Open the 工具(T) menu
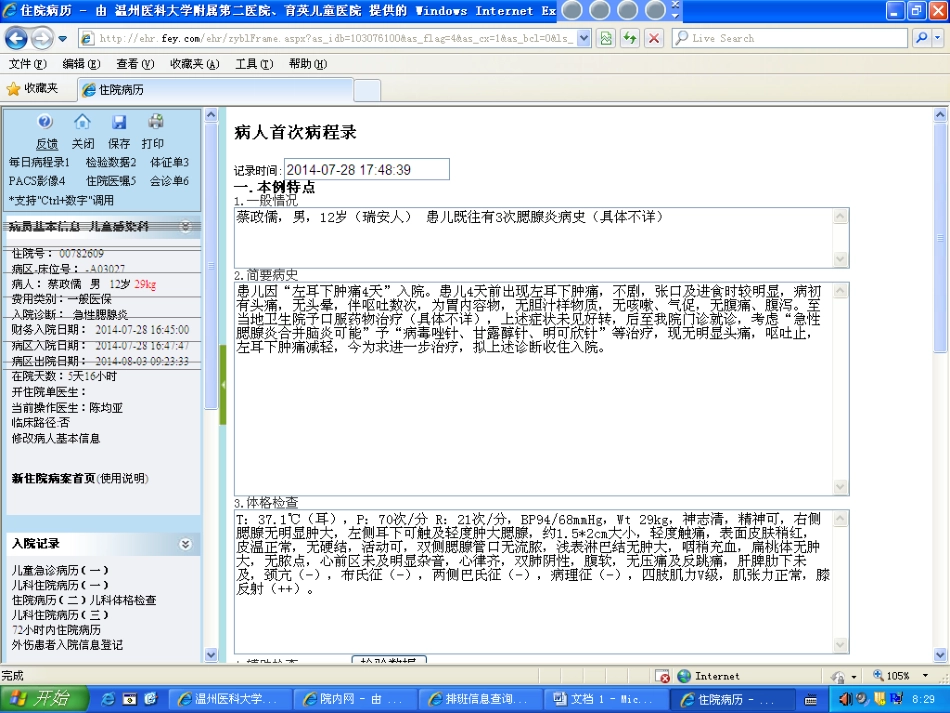The width and height of the screenshot is (950, 713). (x=254, y=64)
